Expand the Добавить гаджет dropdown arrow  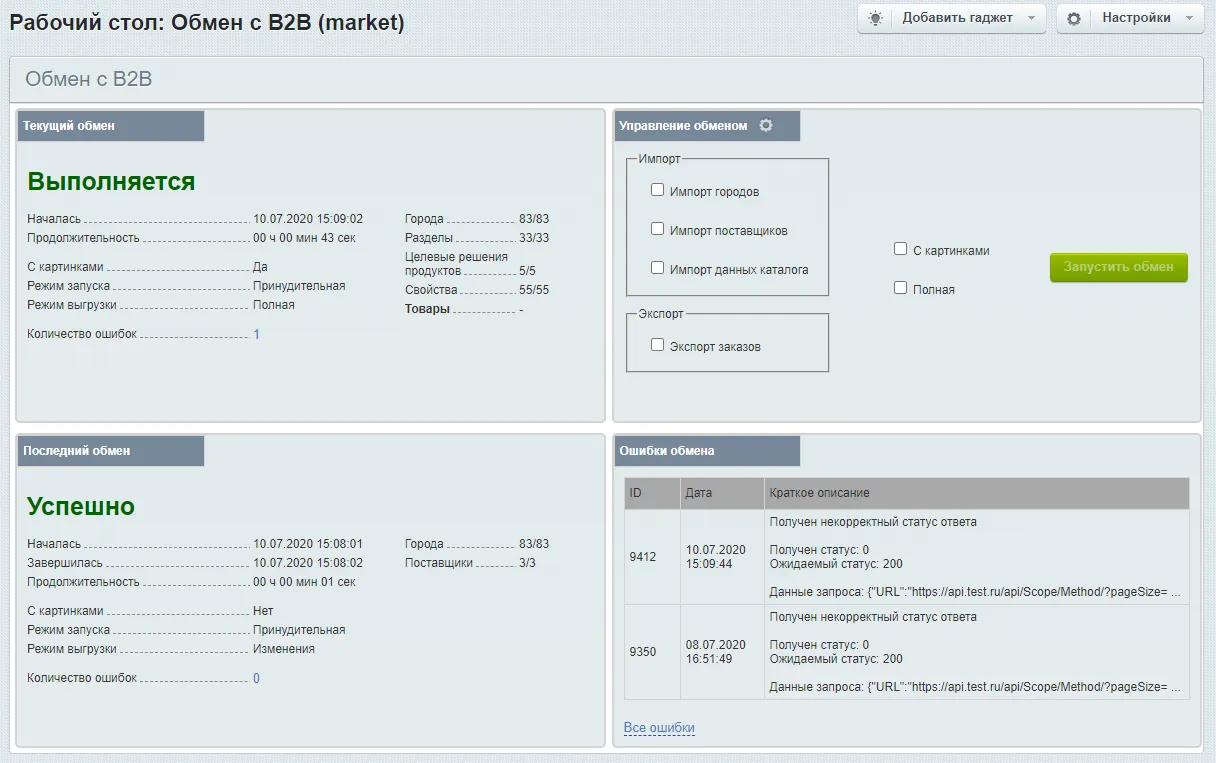pyautogui.click(x=1031, y=18)
